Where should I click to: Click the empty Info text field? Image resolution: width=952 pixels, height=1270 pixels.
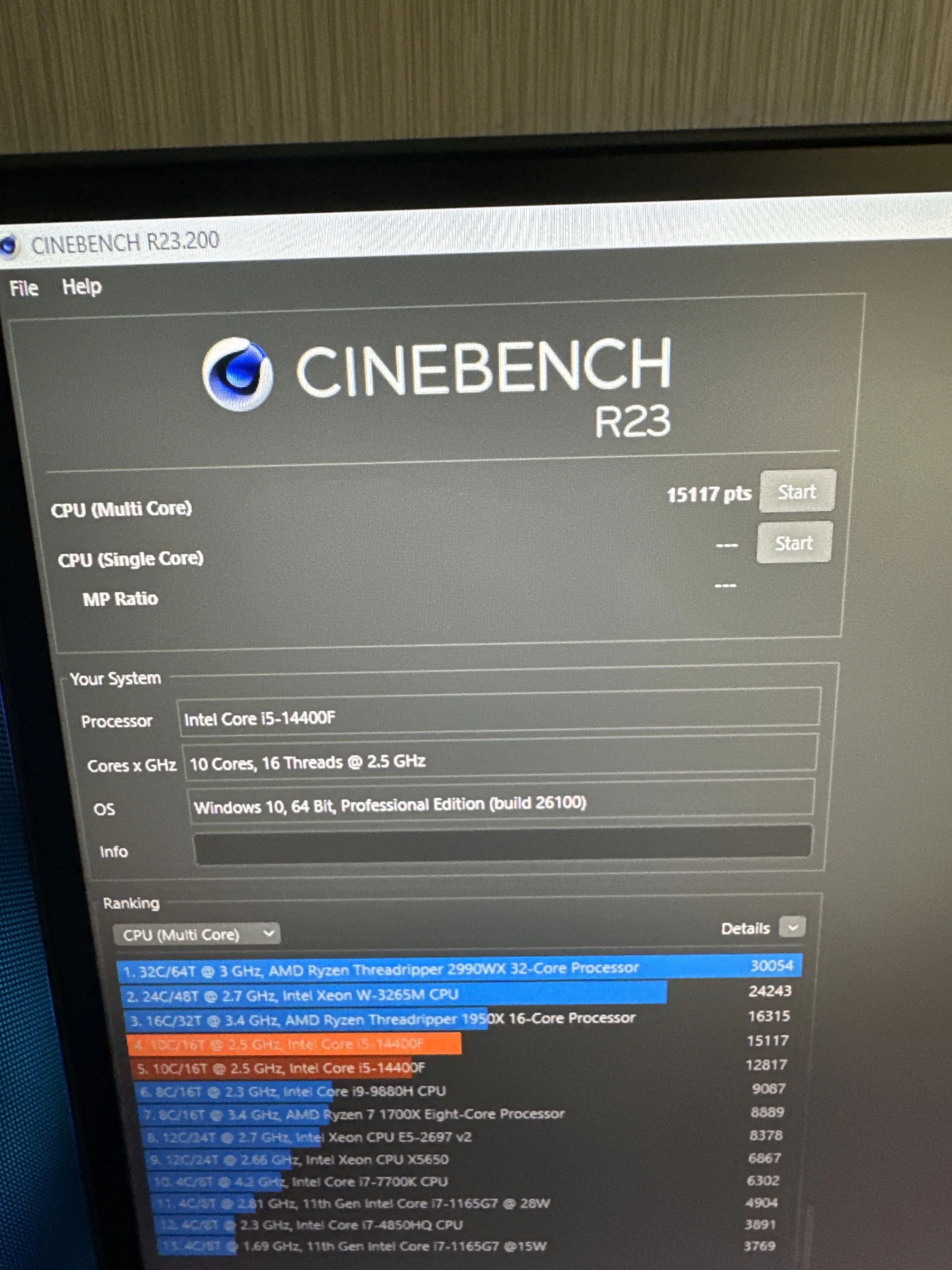502,846
